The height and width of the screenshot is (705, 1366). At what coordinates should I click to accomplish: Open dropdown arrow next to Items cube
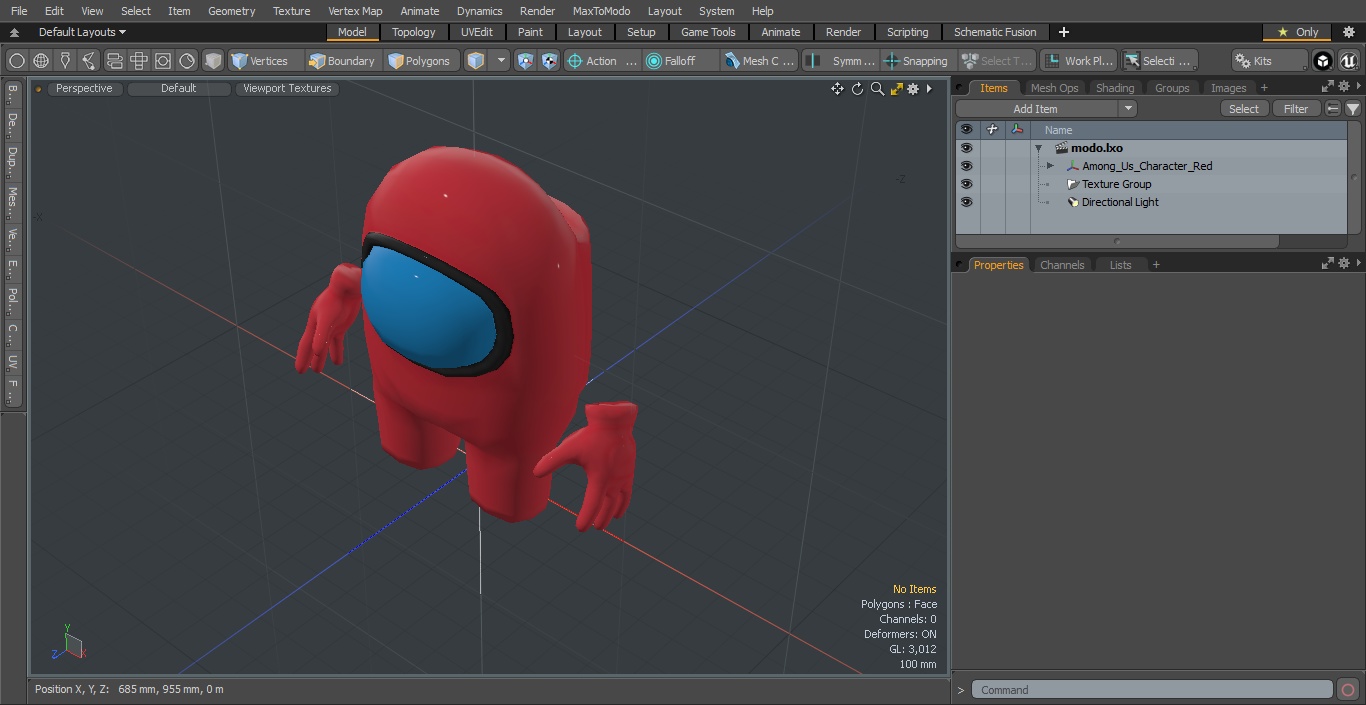502,61
